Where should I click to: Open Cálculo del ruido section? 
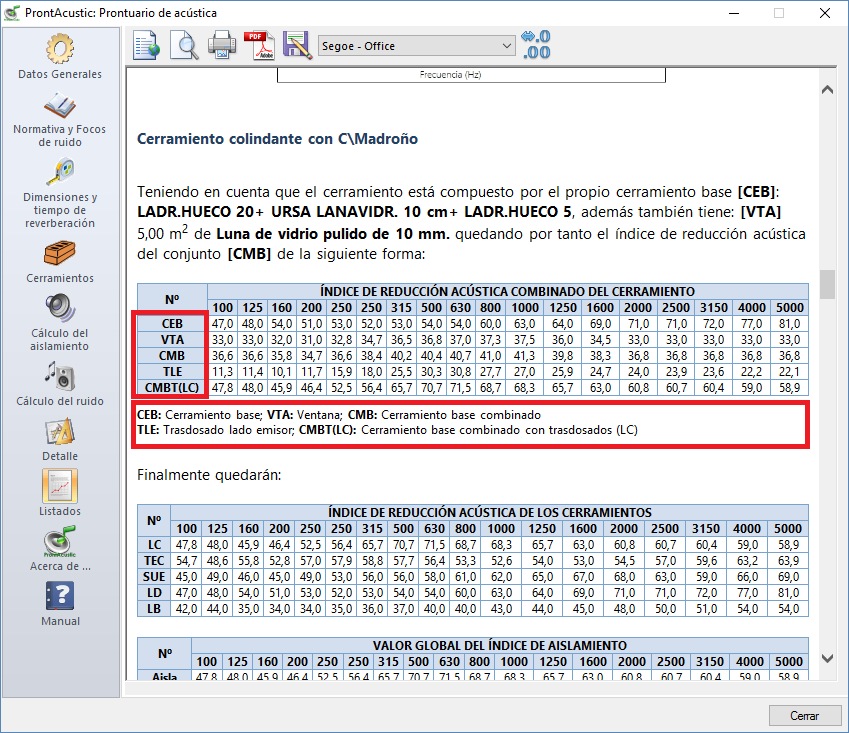(60, 384)
